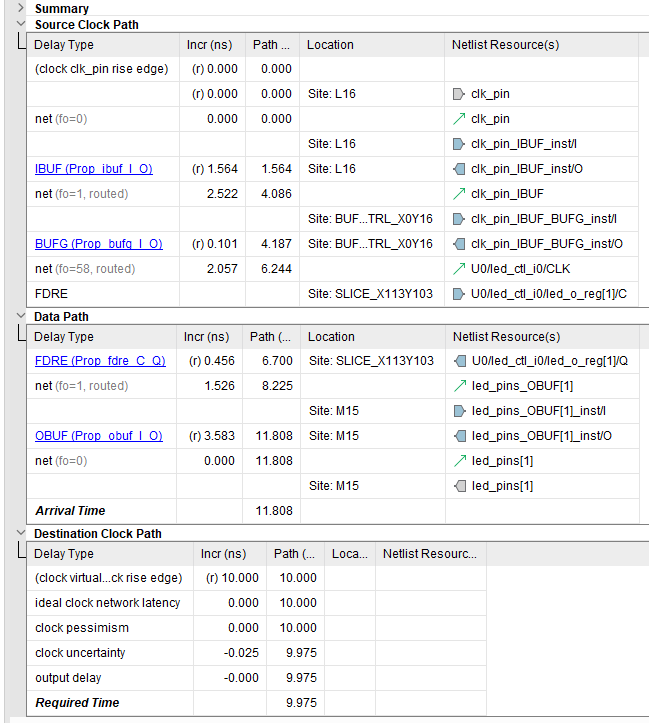Select the Required Time row
This screenshot has height=723, width=649.
257,703
